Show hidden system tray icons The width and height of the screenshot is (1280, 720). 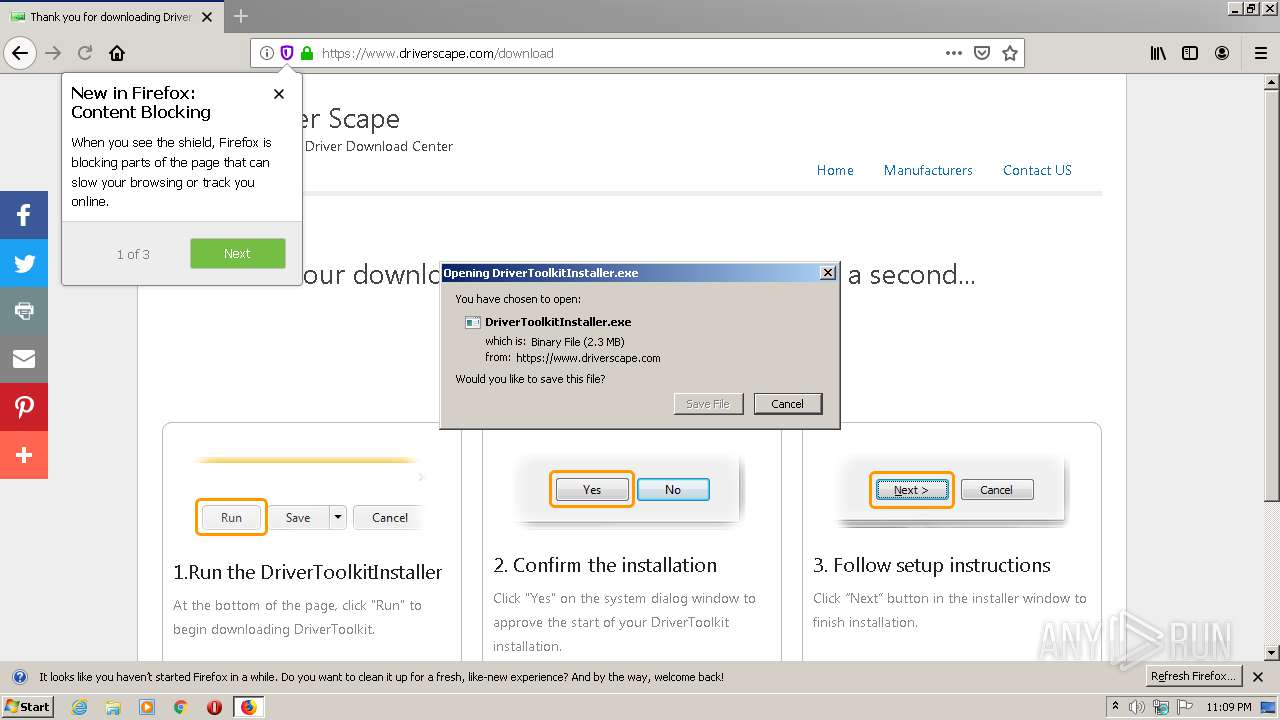(x=1115, y=707)
